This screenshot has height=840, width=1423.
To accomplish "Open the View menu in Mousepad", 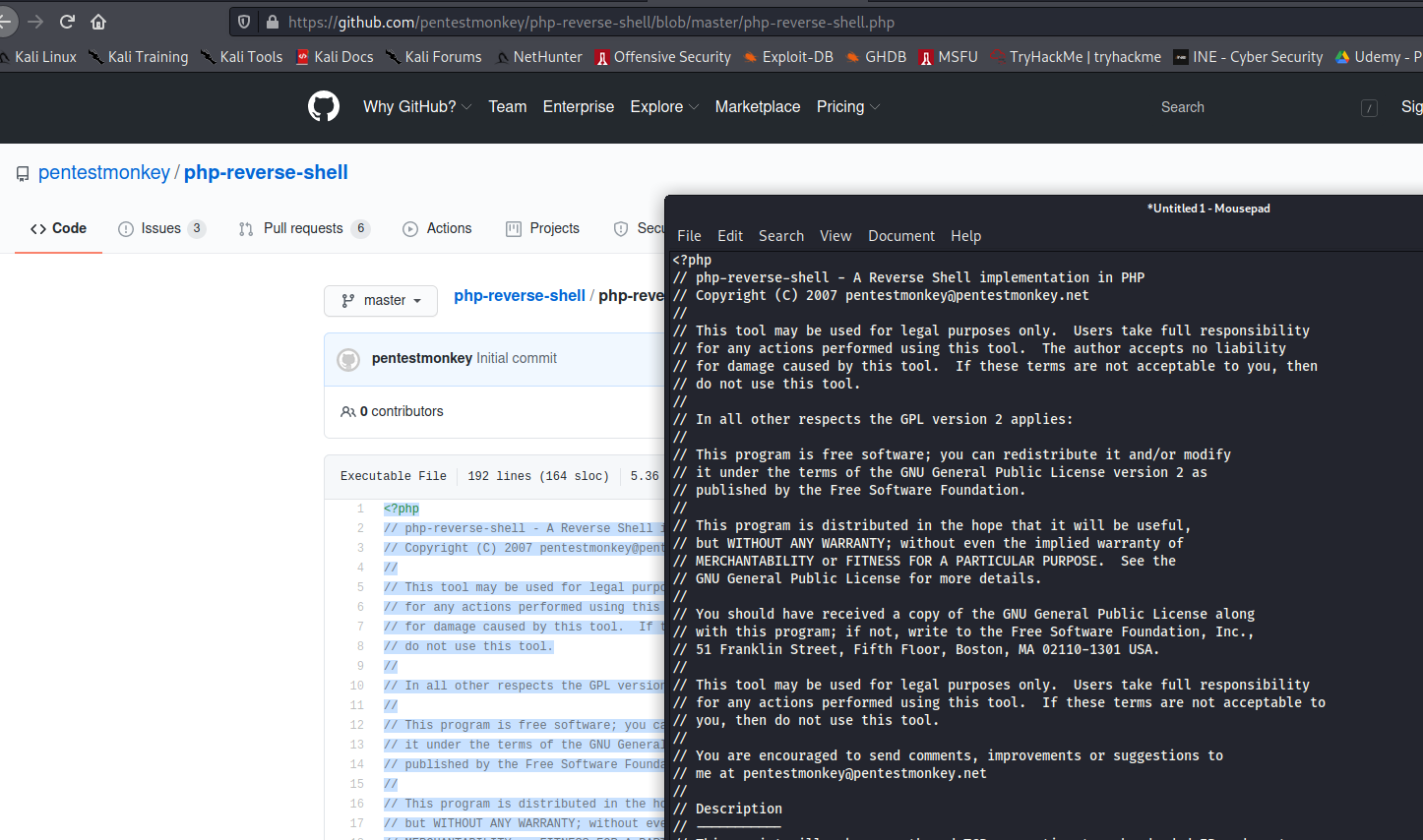I will [x=835, y=236].
